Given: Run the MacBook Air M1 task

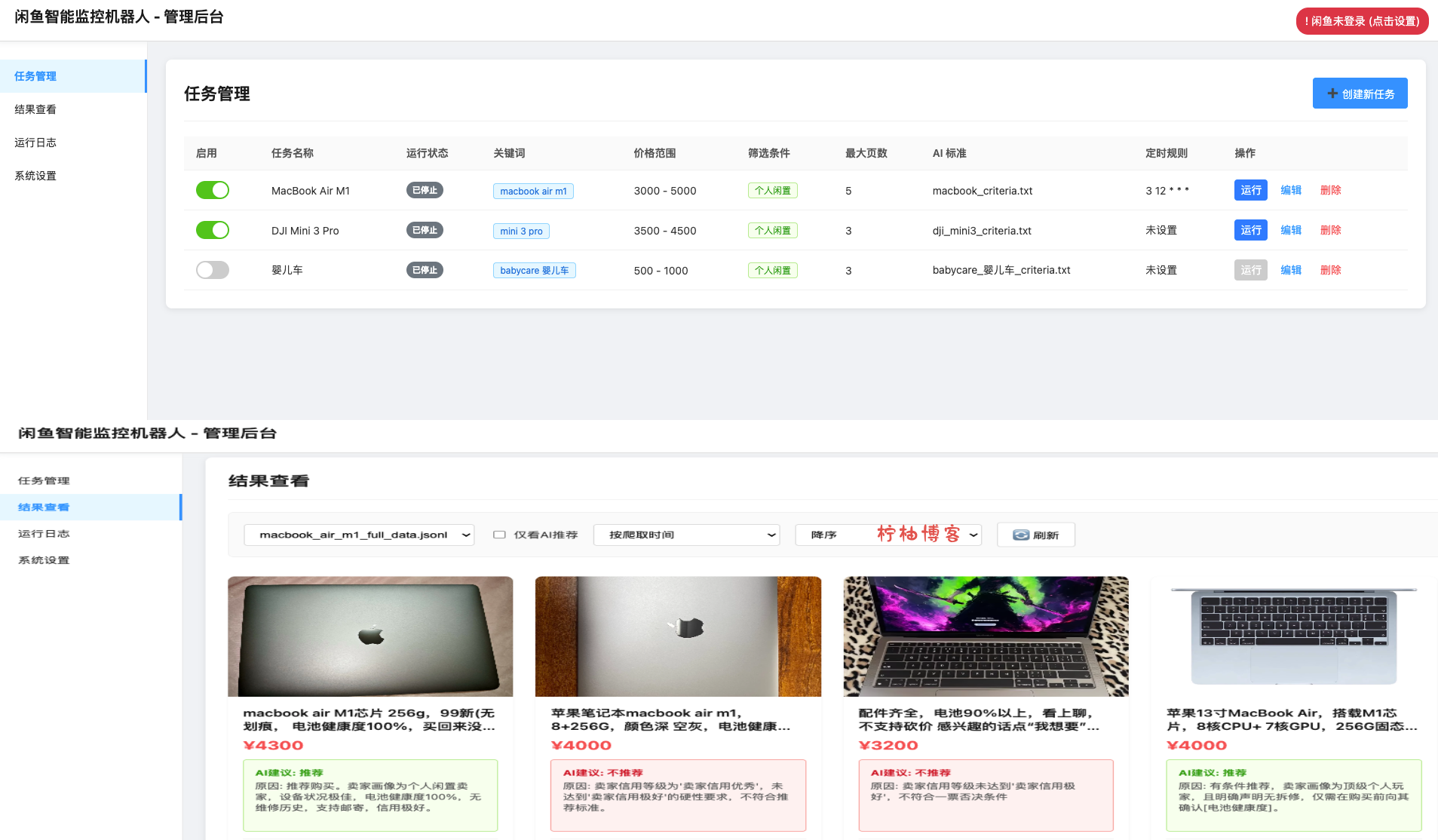Looking at the screenshot, I should (1249, 190).
